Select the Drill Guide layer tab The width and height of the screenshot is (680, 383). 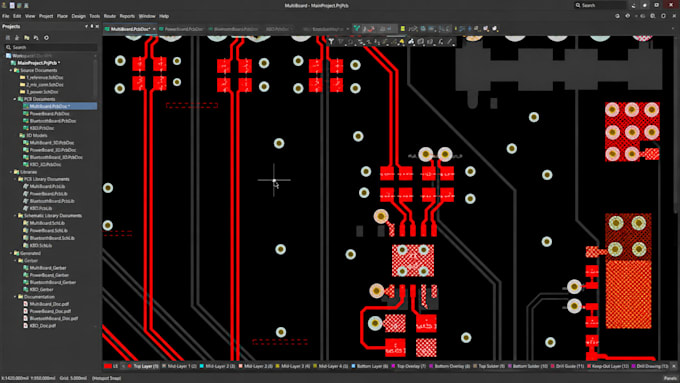point(568,366)
